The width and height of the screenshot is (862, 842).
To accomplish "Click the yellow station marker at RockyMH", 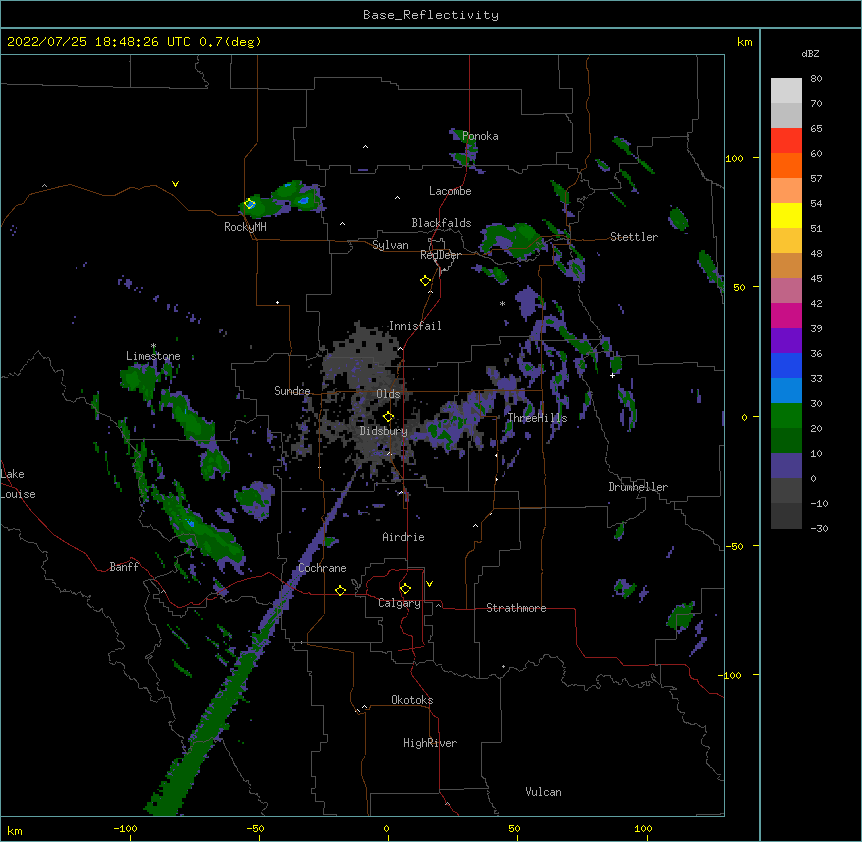I will click(x=250, y=204).
